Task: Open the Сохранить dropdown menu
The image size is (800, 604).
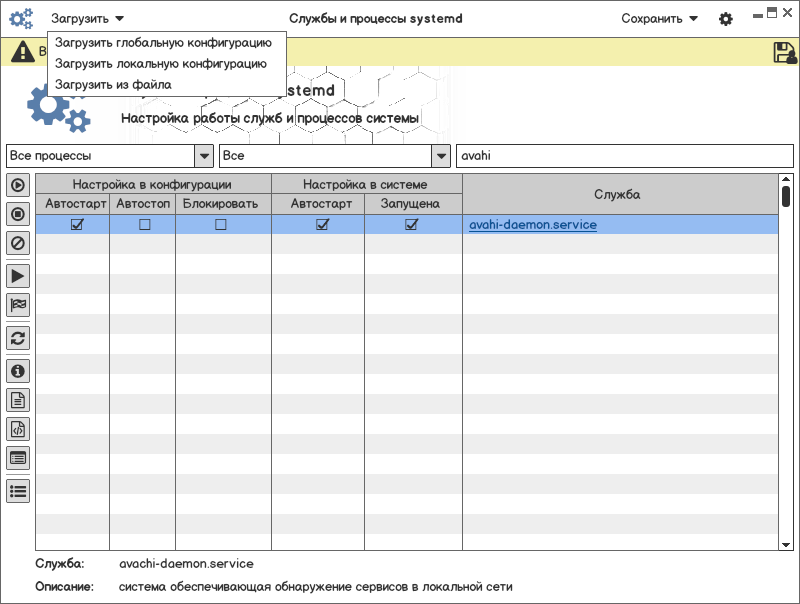Action: [x=659, y=19]
